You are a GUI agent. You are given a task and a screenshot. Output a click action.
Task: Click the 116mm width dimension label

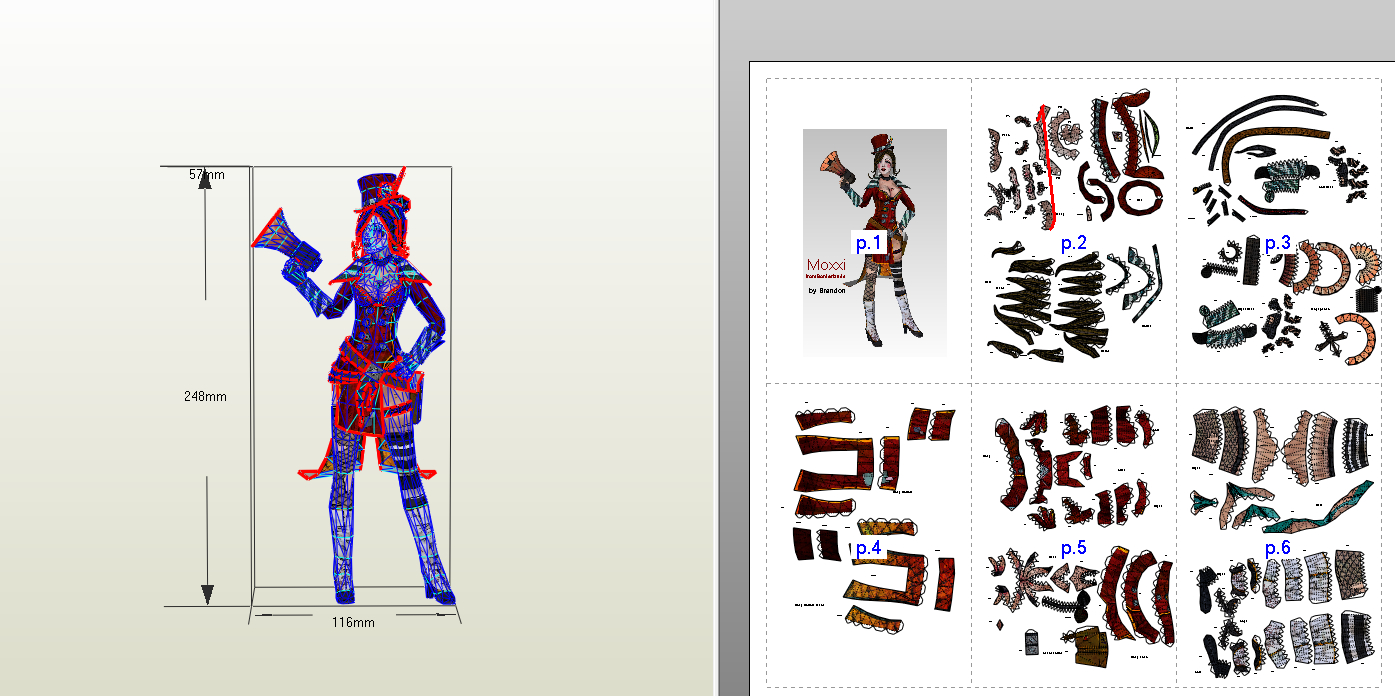[353, 622]
